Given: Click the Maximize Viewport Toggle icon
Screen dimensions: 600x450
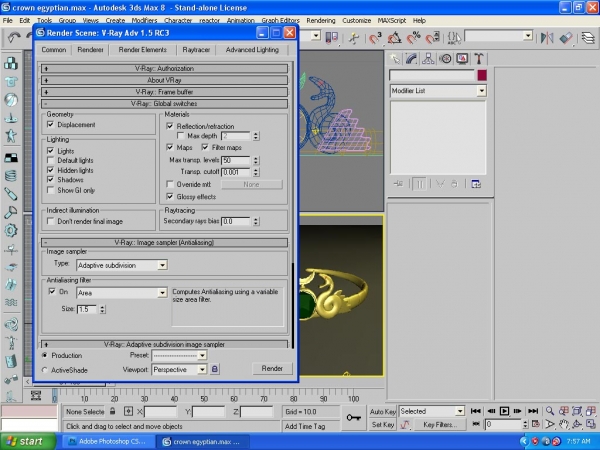Looking at the screenshot, I should (x=591, y=424).
